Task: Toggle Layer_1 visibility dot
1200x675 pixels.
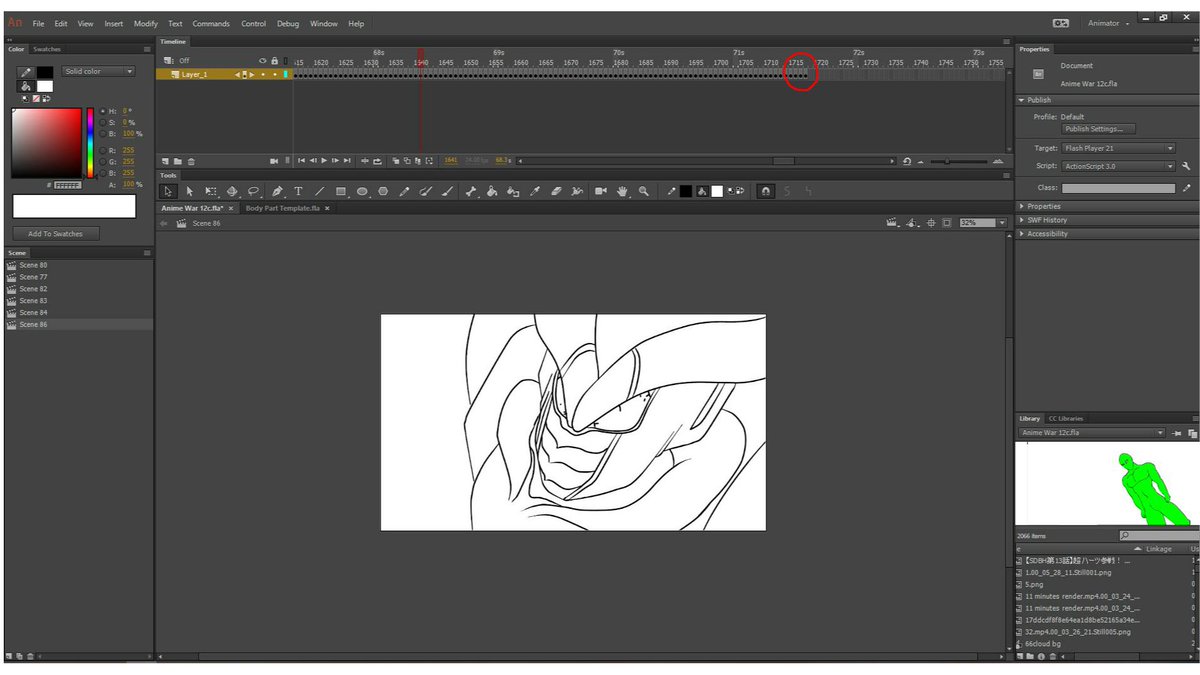Action: click(x=263, y=74)
